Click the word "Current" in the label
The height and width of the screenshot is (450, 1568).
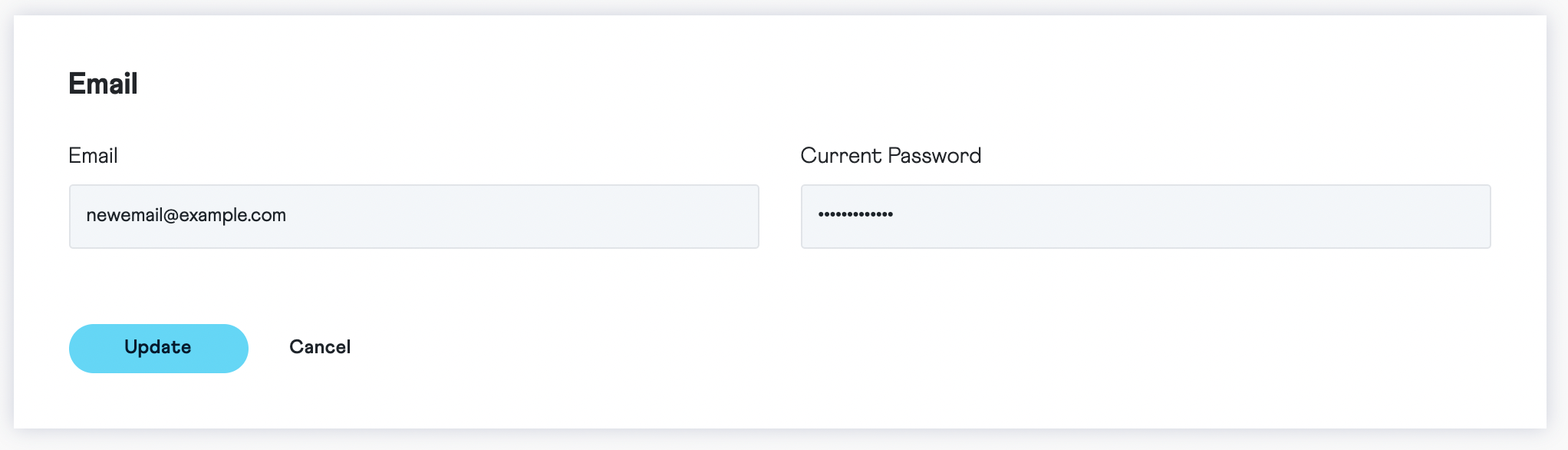click(841, 156)
